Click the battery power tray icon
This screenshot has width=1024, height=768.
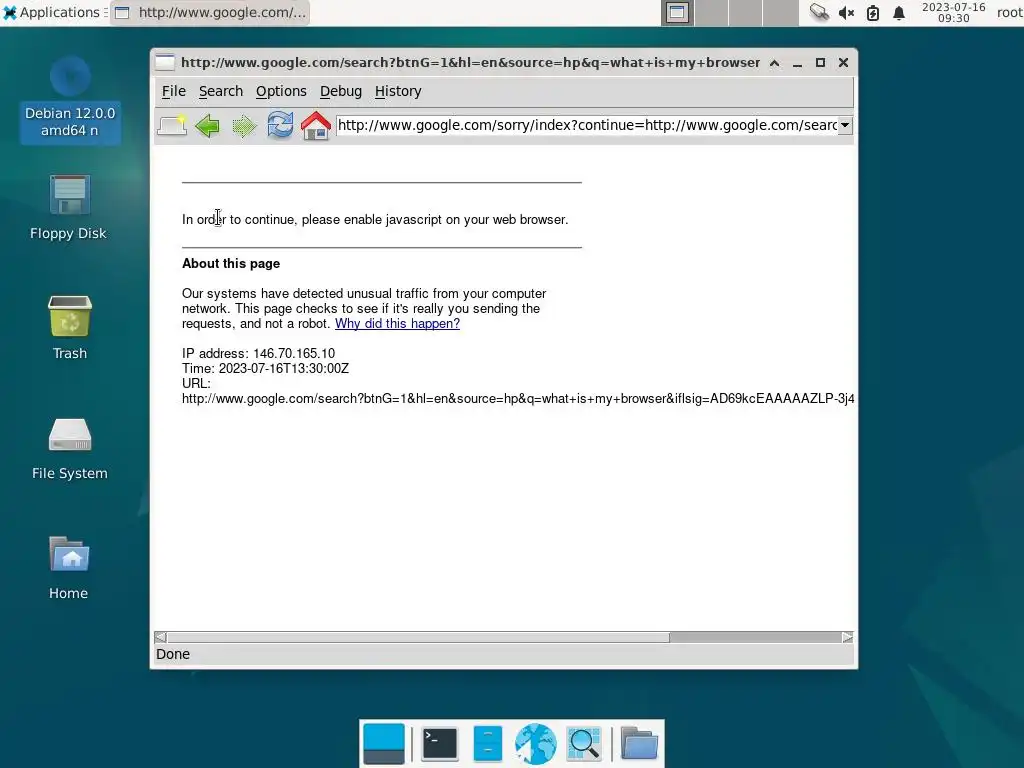(872, 12)
